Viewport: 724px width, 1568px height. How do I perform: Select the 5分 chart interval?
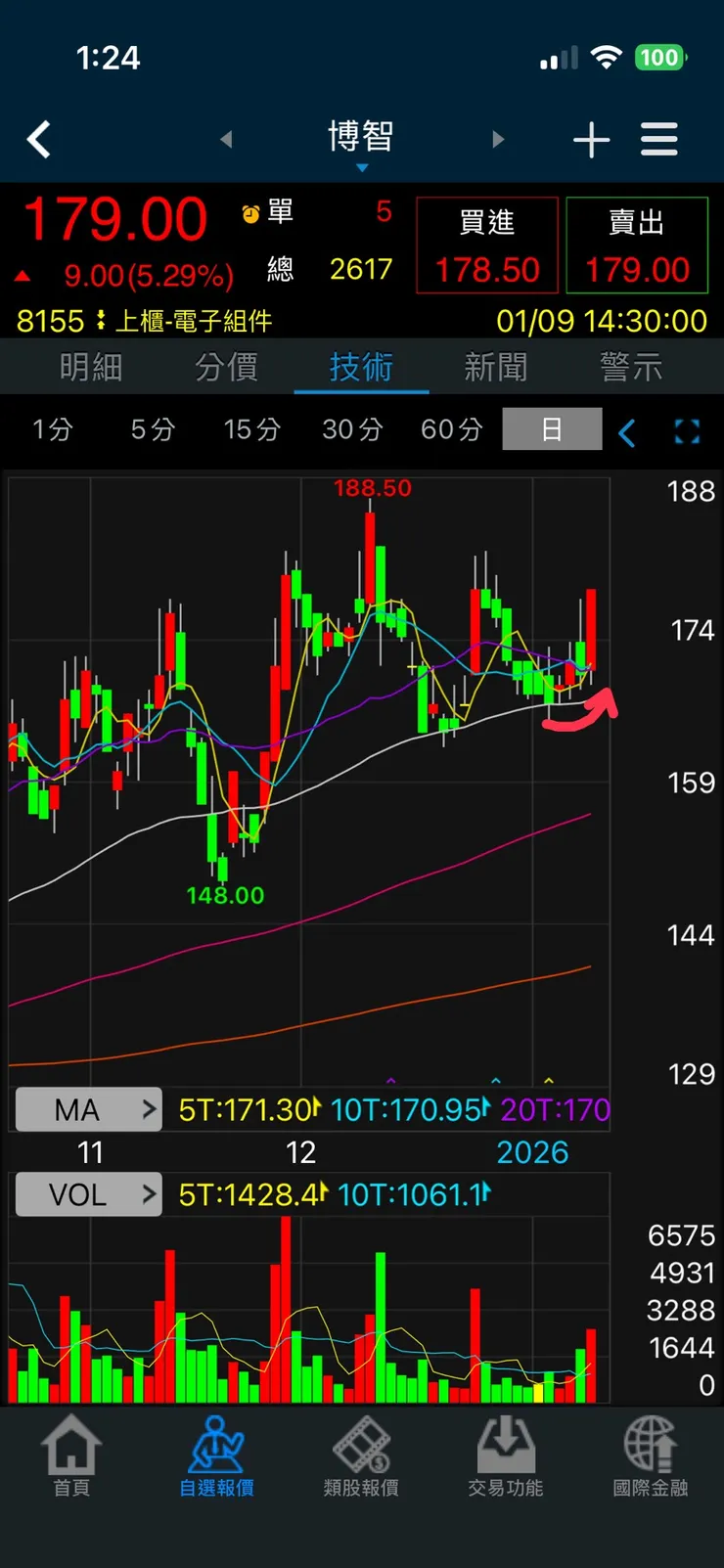click(153, 429)
